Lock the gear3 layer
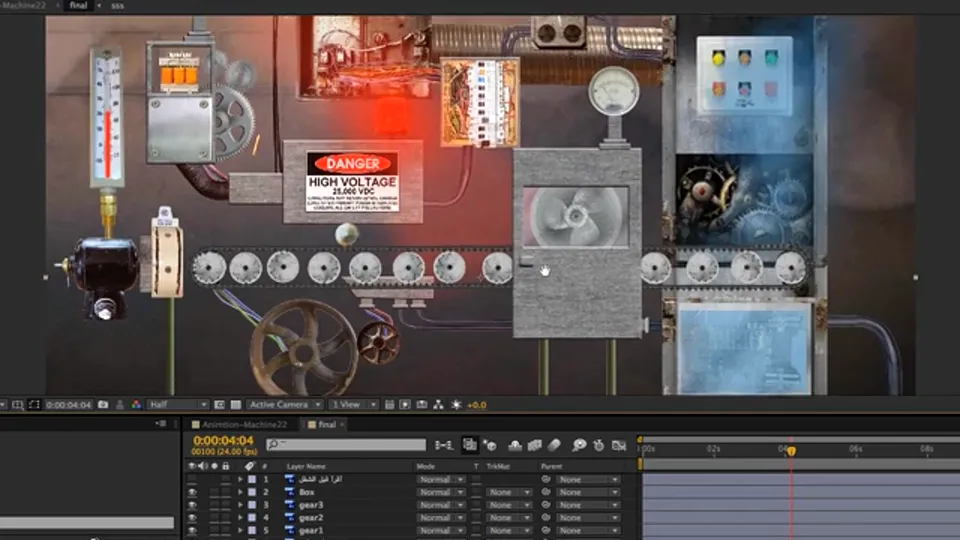Screen dimensions: 960x540 225,505
